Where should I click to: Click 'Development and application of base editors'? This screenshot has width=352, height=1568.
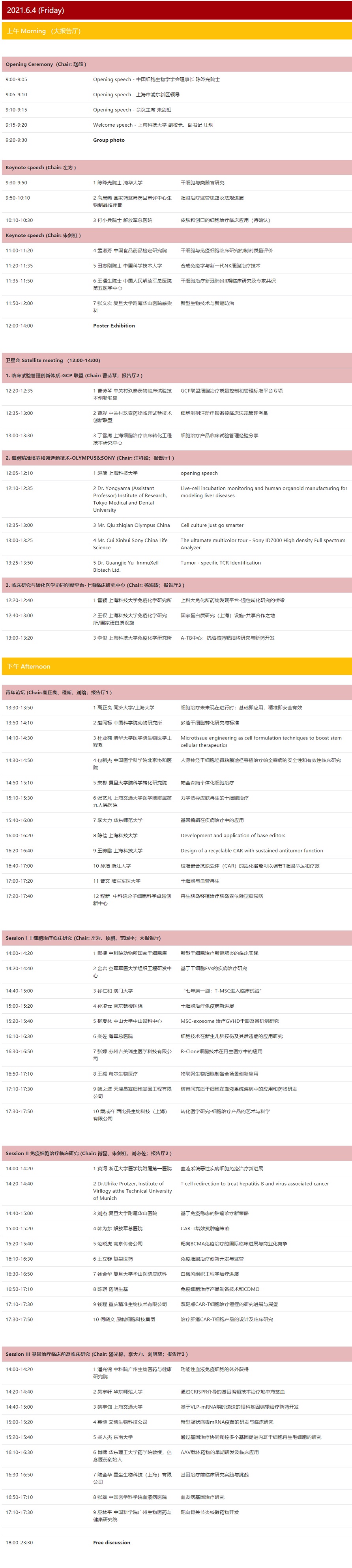[x=233, y=835]
